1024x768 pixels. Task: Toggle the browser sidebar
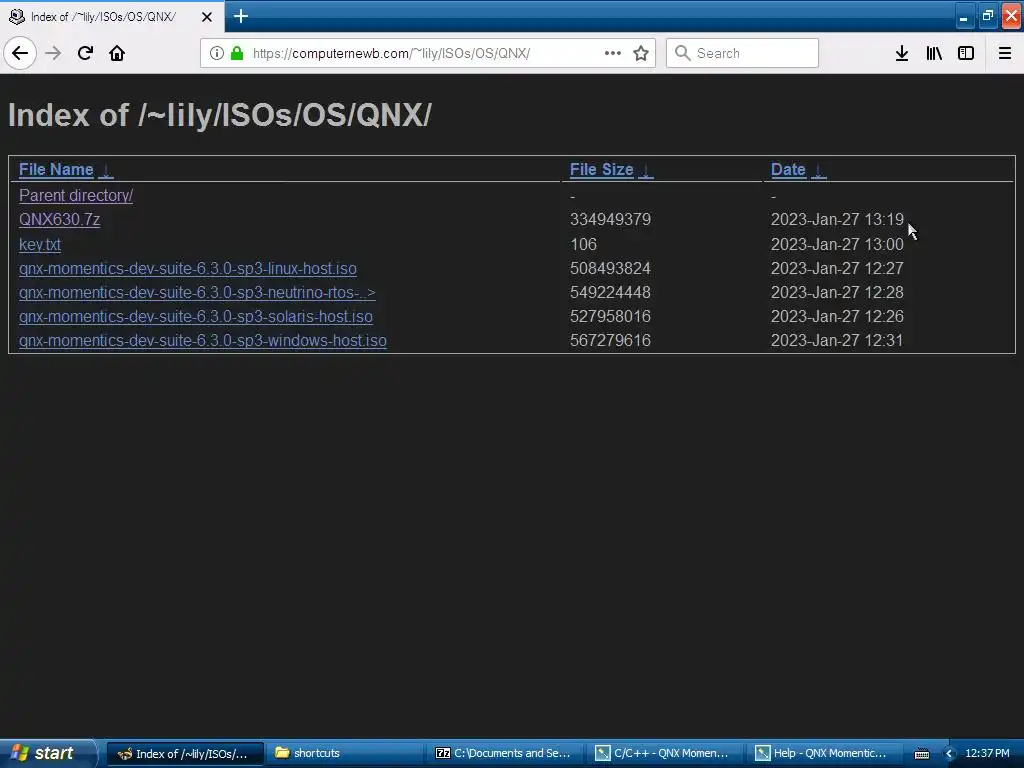coord(966,53)
